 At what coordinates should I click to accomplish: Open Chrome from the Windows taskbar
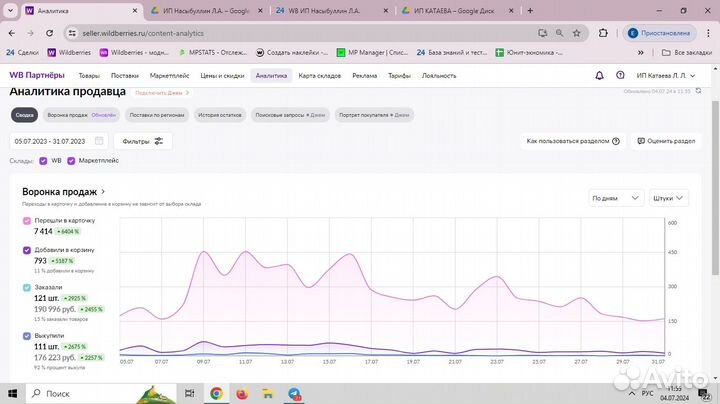coord(216,394)
